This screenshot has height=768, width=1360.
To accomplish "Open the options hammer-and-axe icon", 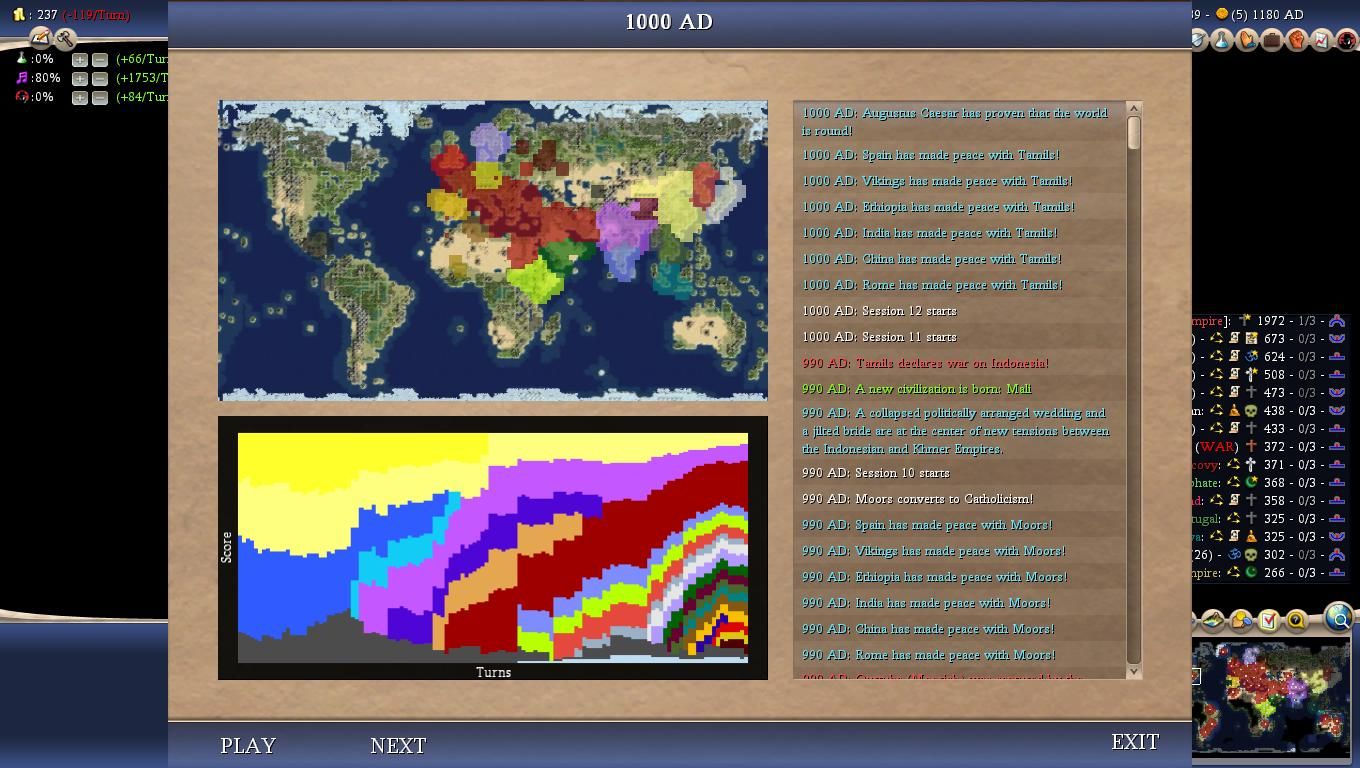I will click(x=65, y=39).
